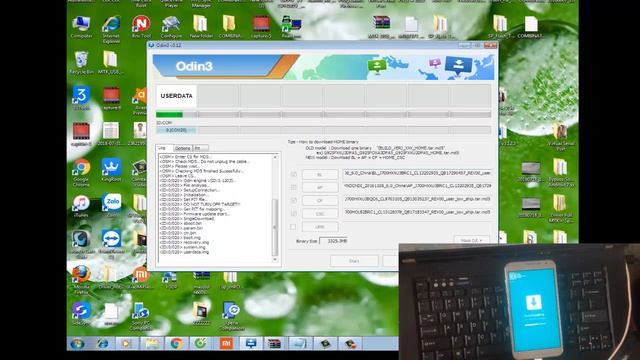
Task: Enable the UMS file checkbox
Action: 293,227
